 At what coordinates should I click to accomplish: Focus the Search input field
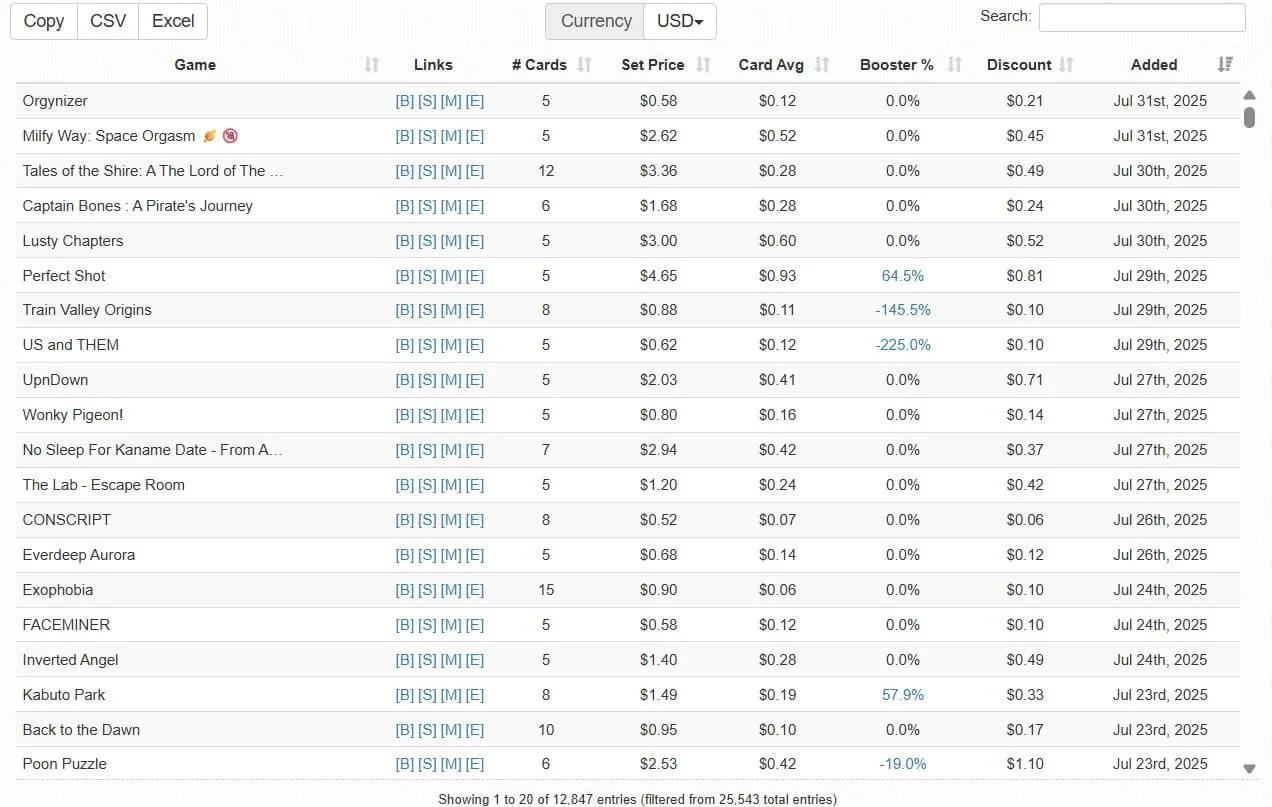[x=1142, y=17]
